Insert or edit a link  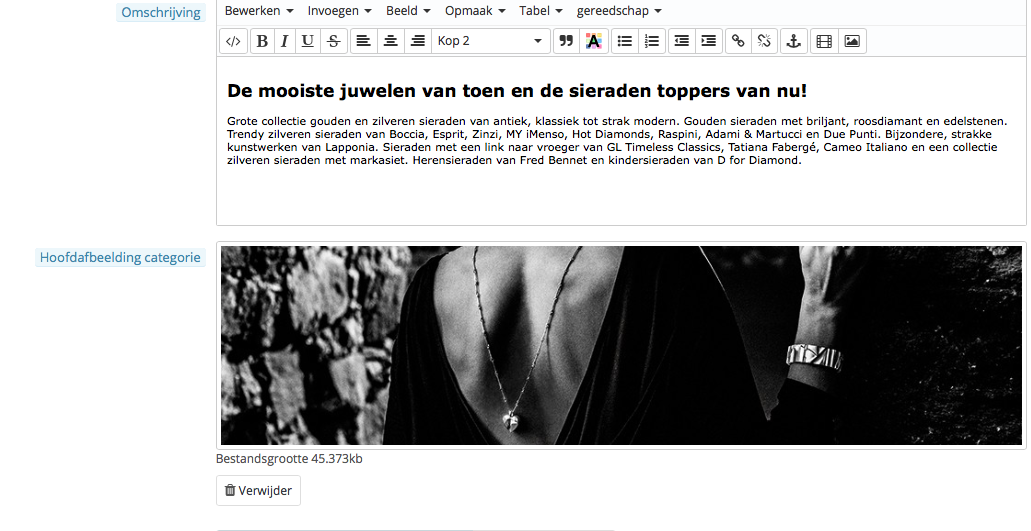click(738, 41)
